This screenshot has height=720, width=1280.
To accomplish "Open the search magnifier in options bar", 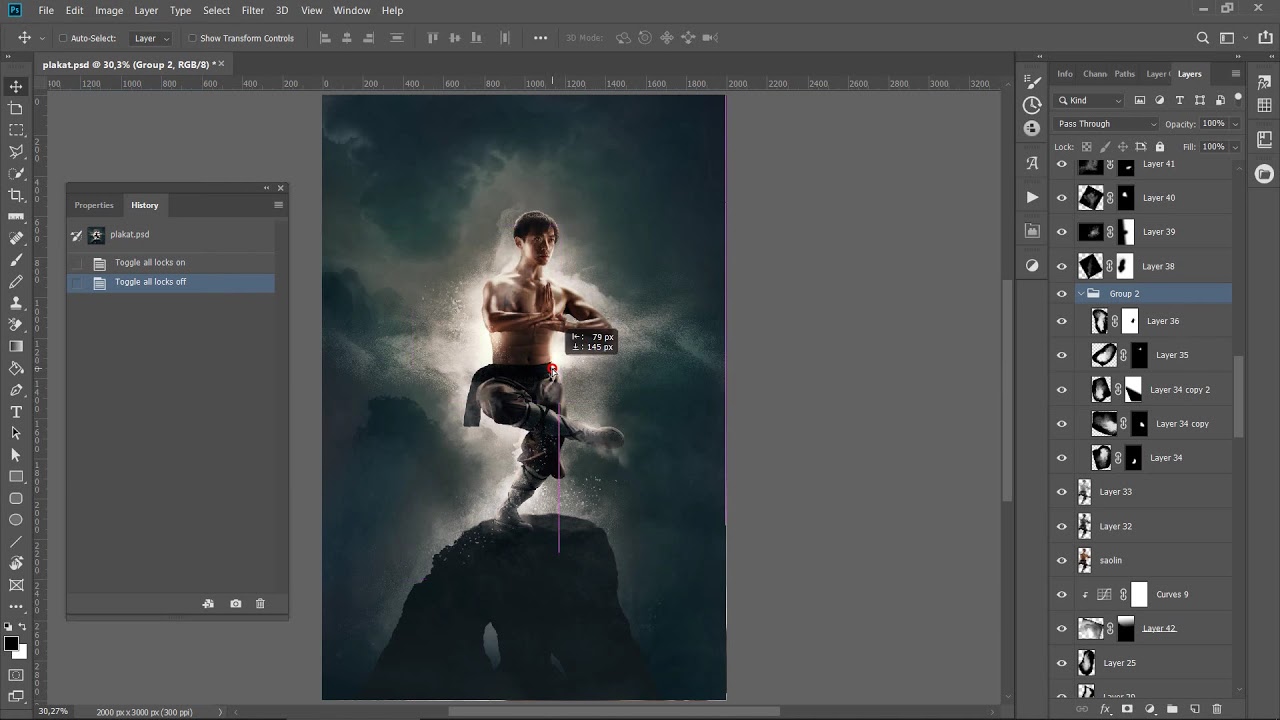I will pos(1203,38).
